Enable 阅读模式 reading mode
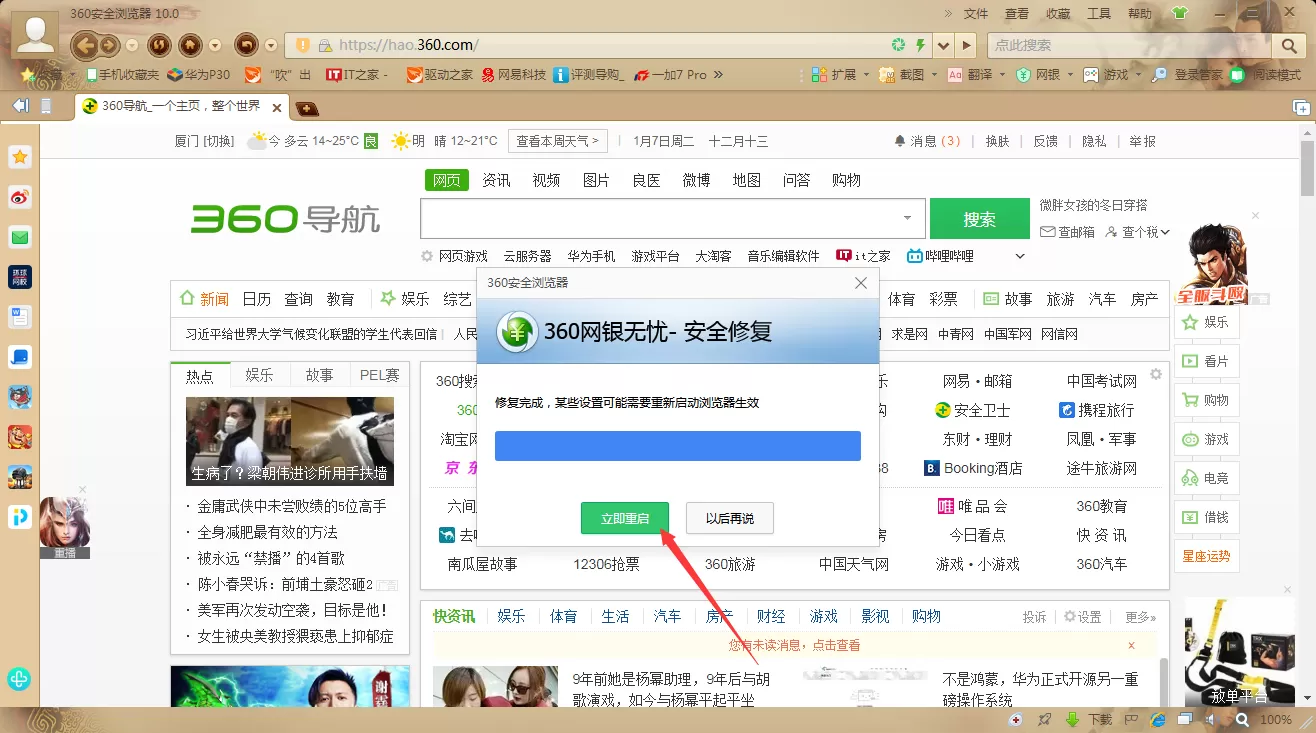The image size is (1316, 733). tap(1266, 75)
